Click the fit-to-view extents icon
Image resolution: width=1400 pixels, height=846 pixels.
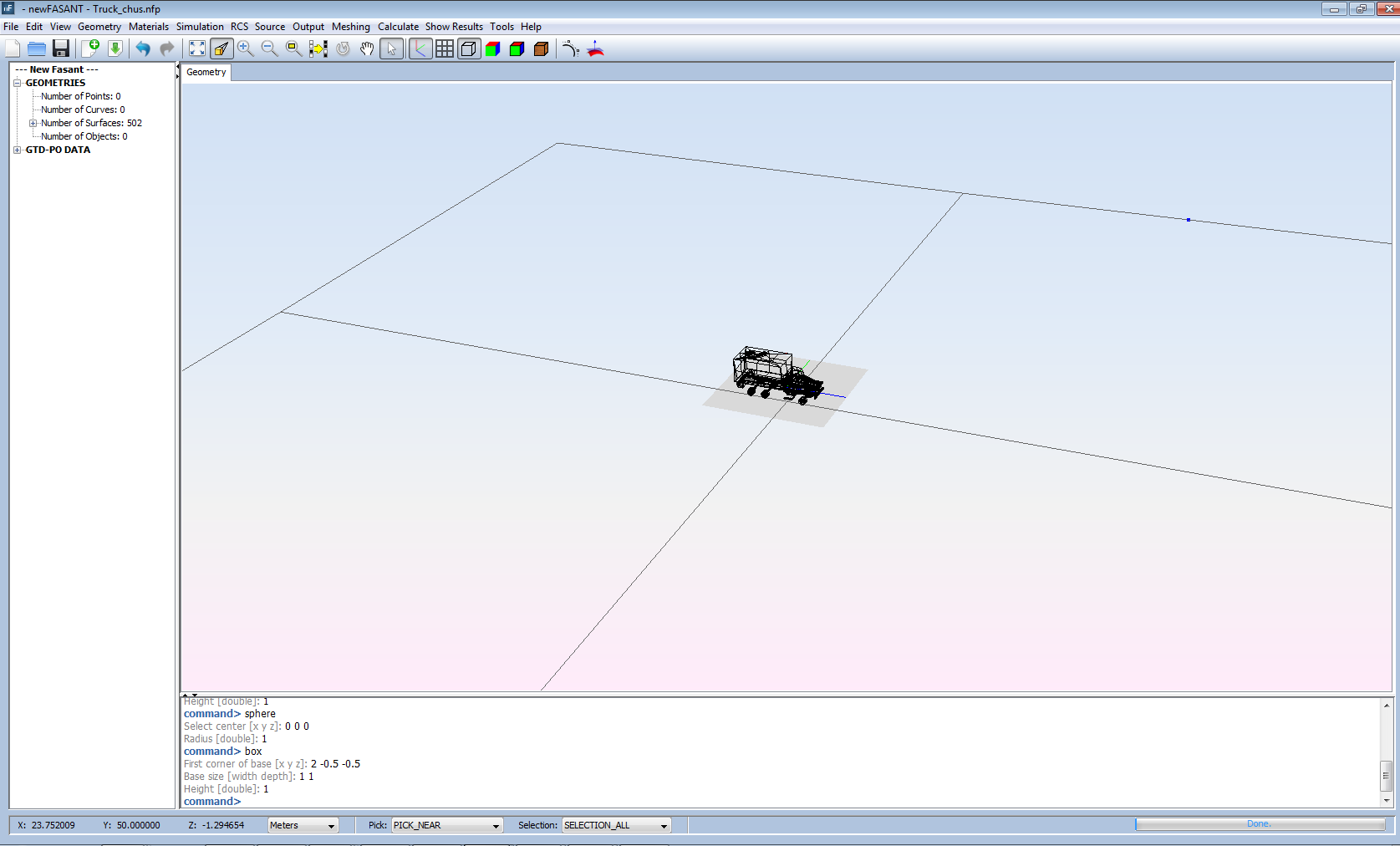pyautogui.click(x=197, y=48)
